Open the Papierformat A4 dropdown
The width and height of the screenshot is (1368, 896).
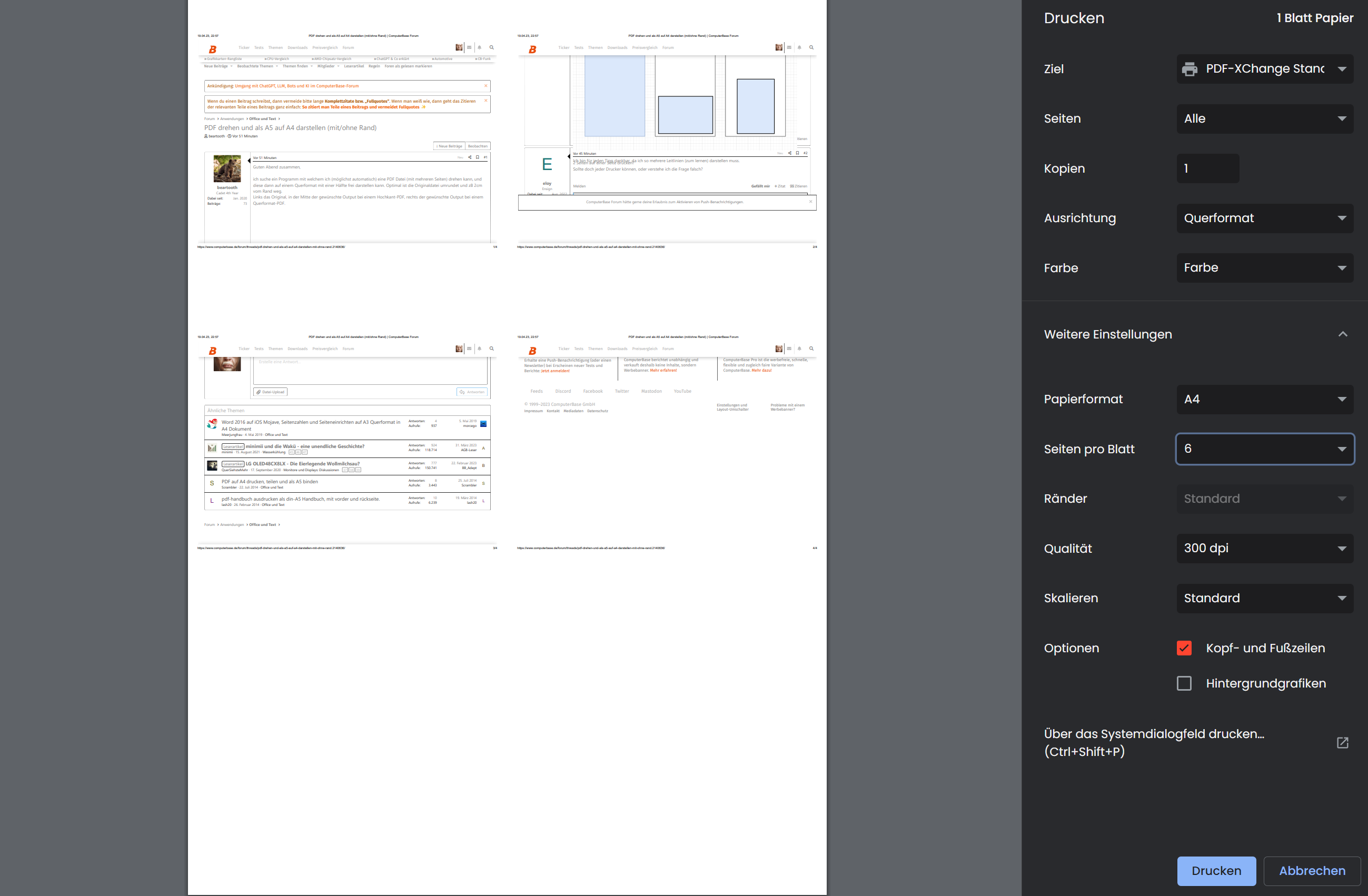tap(1264, 399)
